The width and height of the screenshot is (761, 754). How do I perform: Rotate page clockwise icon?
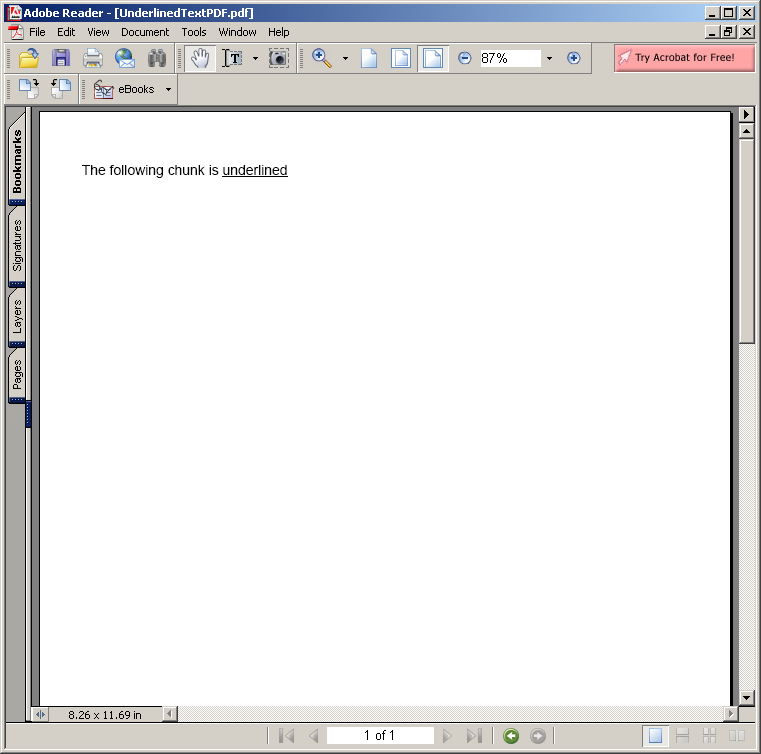tap(29, 89)
